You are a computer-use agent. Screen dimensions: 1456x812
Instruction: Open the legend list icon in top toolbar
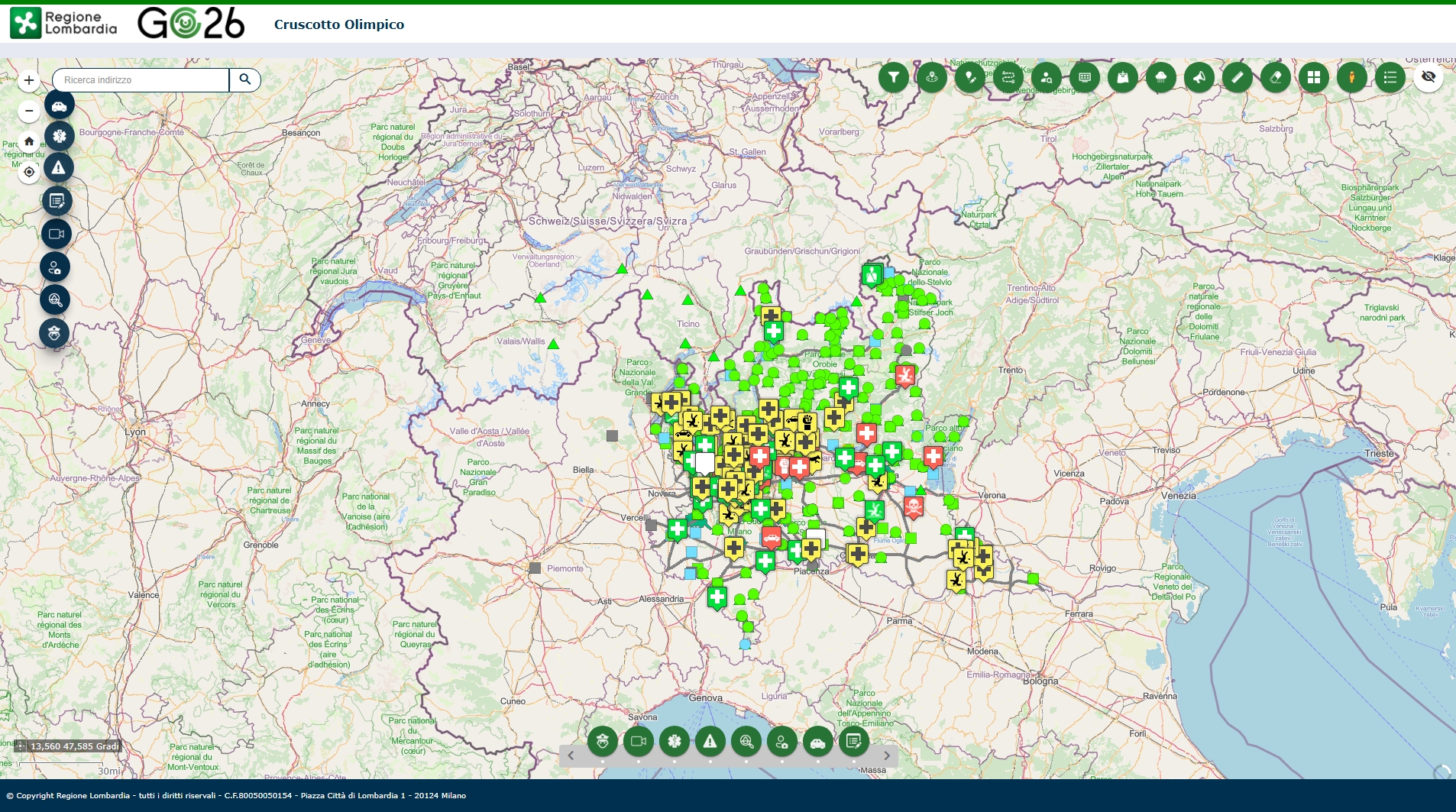[1390, 77]
